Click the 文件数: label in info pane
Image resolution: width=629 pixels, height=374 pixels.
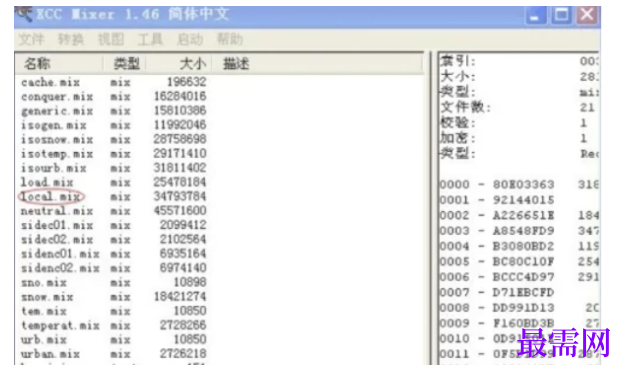coord(465,107)
